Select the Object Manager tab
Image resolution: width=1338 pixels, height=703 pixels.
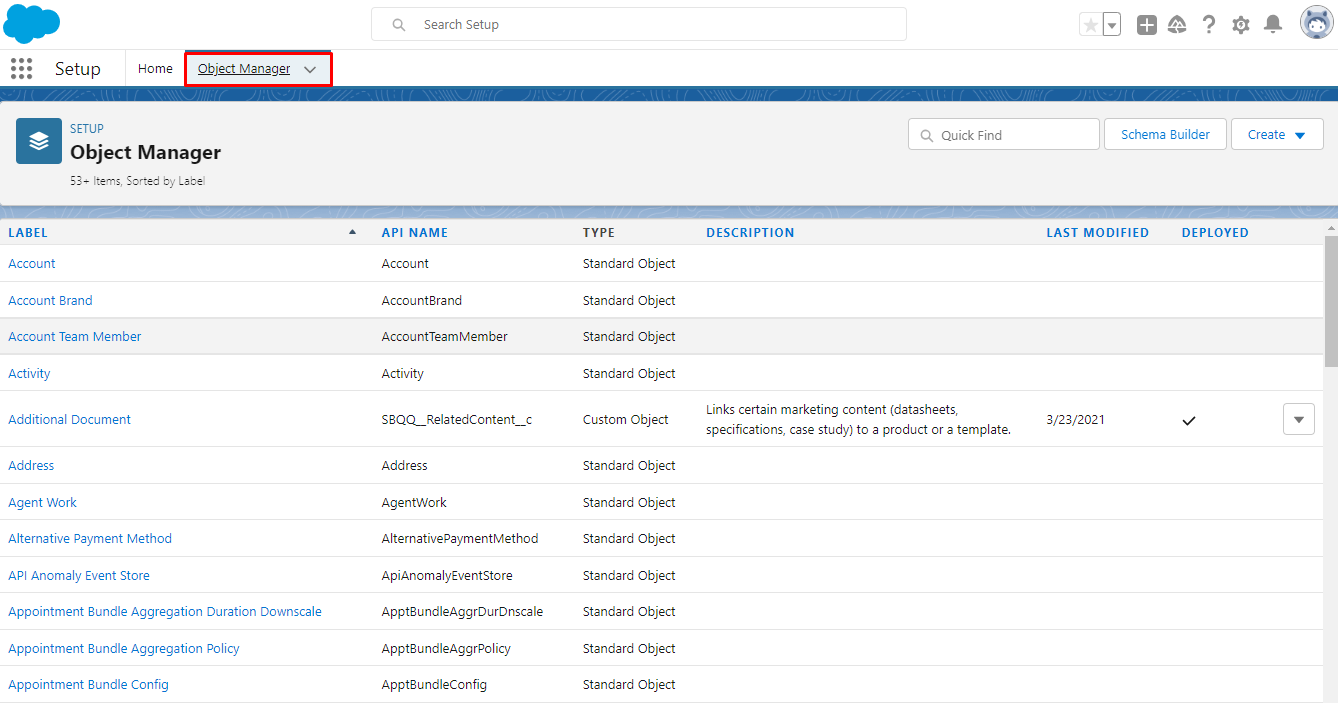[x=244, y=69]
